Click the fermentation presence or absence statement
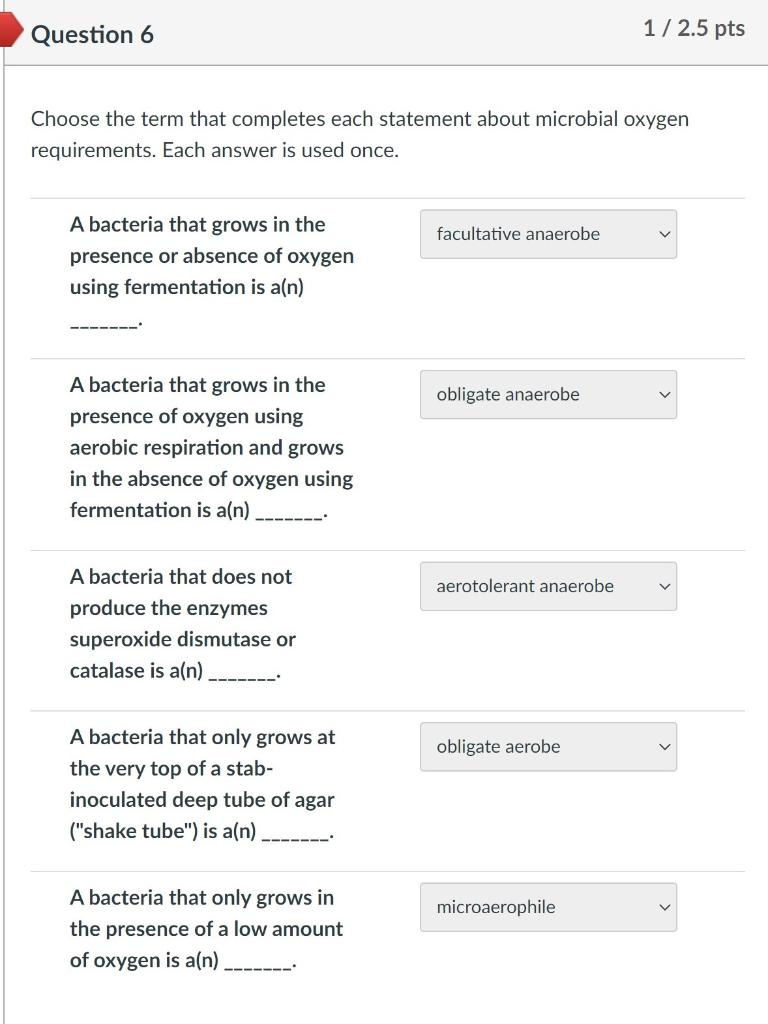This screenshot has width=768, height=1024. [x=211, y=256]
